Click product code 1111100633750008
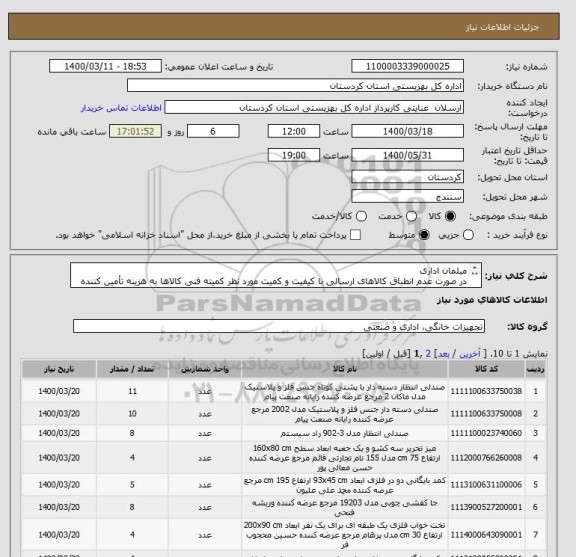 (x=486, y=414)
